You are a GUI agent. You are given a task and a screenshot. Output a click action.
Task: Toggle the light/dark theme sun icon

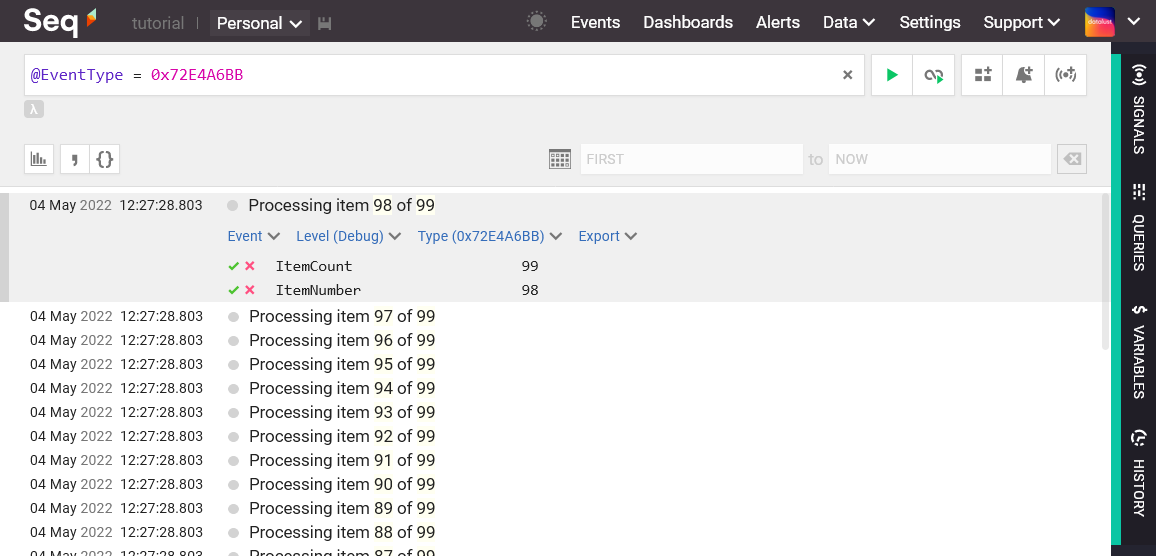point(537,22)
